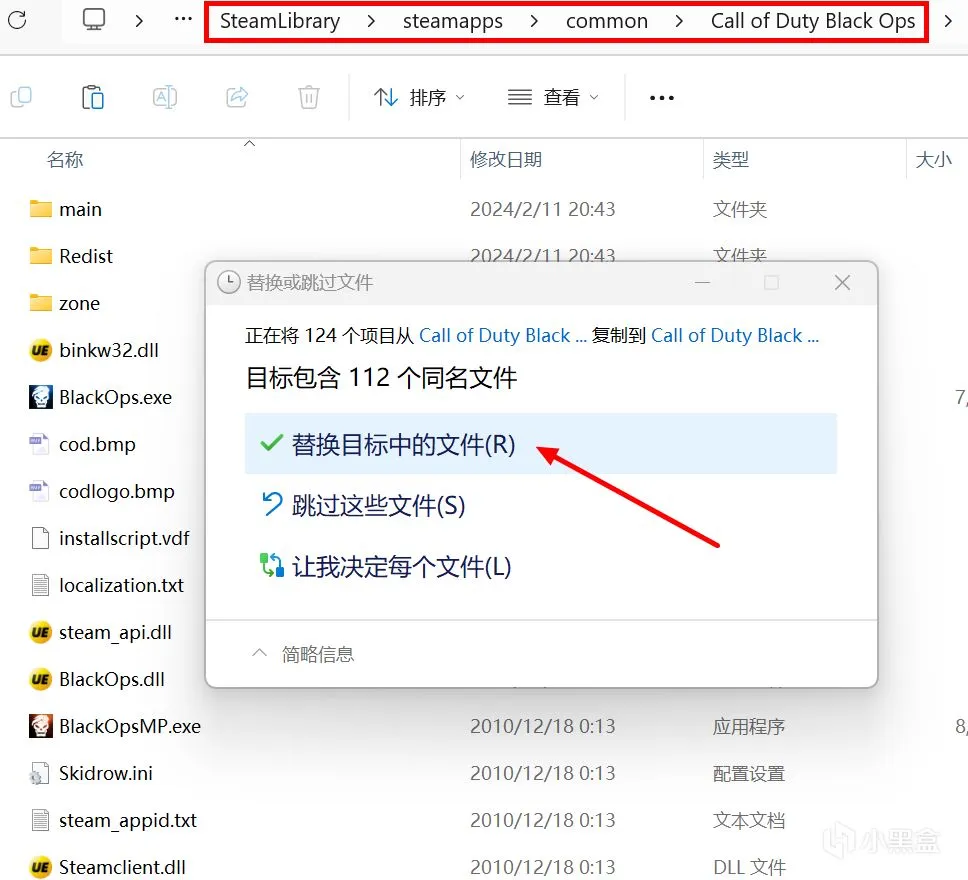The height and width of the screenshot is (880, 968).
Task: Expand the chevron after Call of Duty Black Ops
Action: click(948, 21)
